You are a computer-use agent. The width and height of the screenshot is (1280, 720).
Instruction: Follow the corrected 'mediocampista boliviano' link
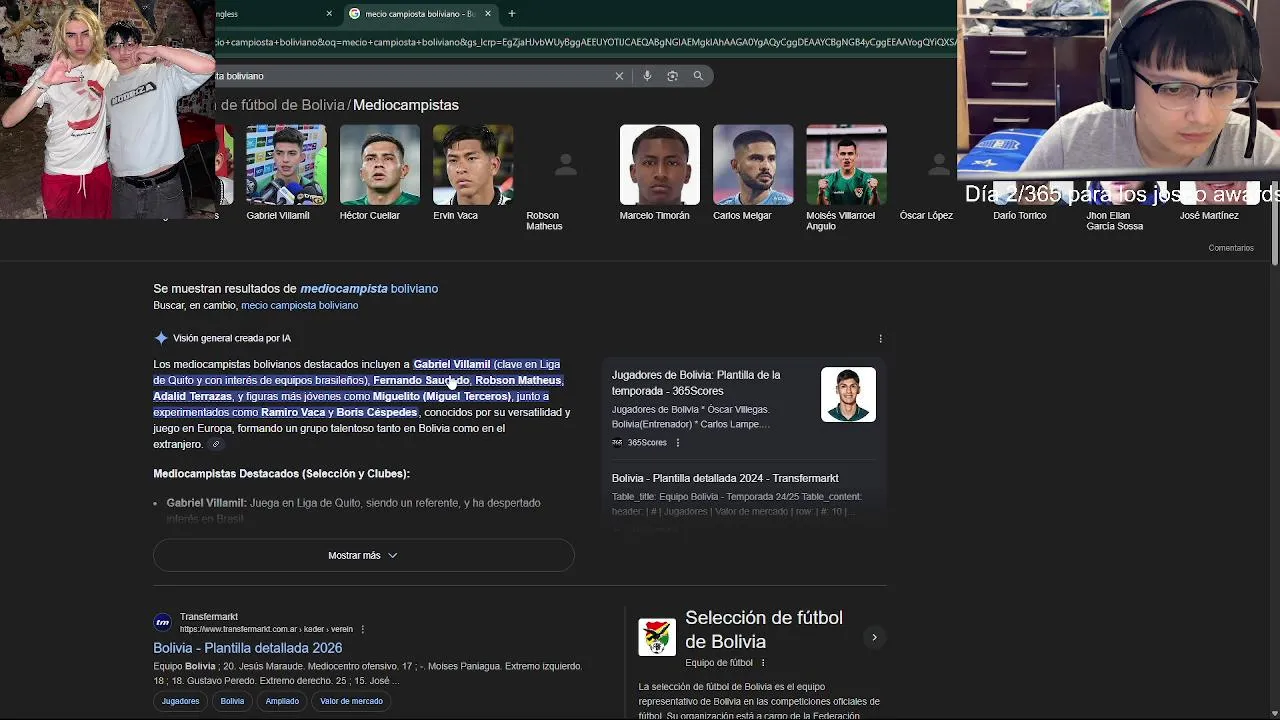tap(369, 289)
